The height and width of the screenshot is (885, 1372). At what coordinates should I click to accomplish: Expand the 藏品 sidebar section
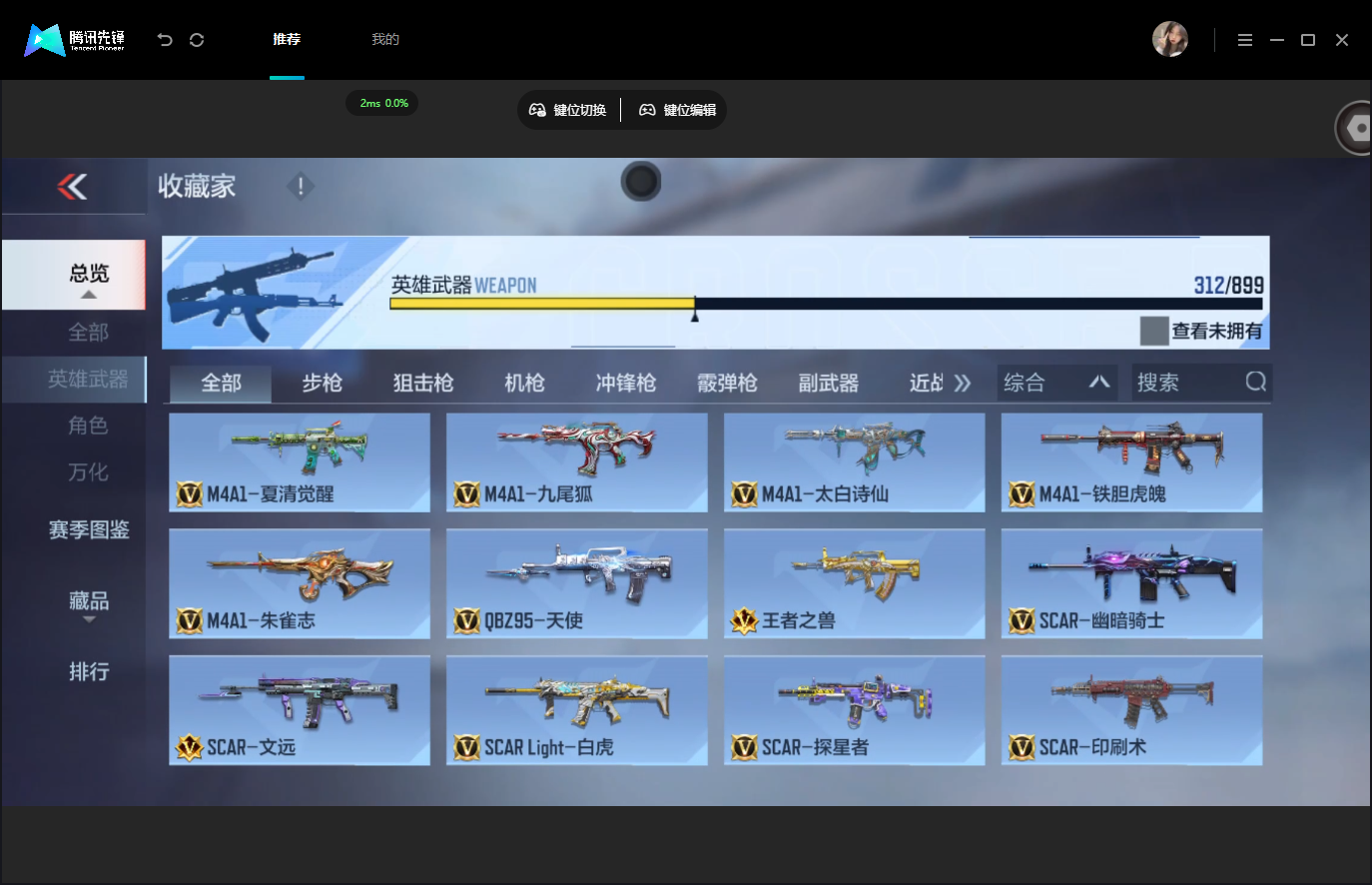point(89,605)
